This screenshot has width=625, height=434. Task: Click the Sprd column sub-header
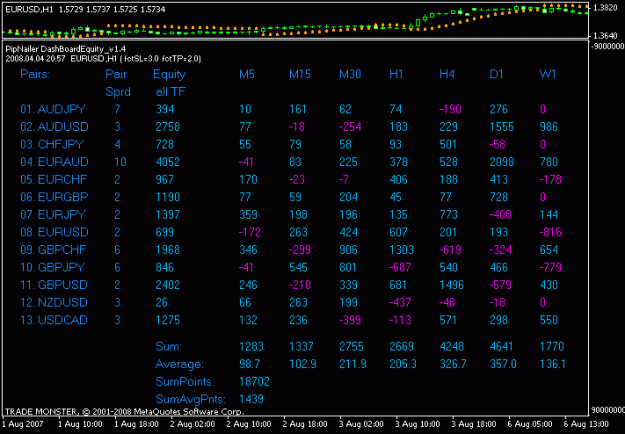(x=118, y=92)
